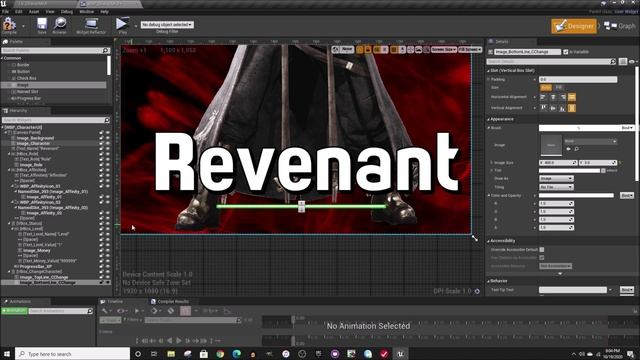
Task: Click the Color and Opacity swatch
Action: [576, 196]
